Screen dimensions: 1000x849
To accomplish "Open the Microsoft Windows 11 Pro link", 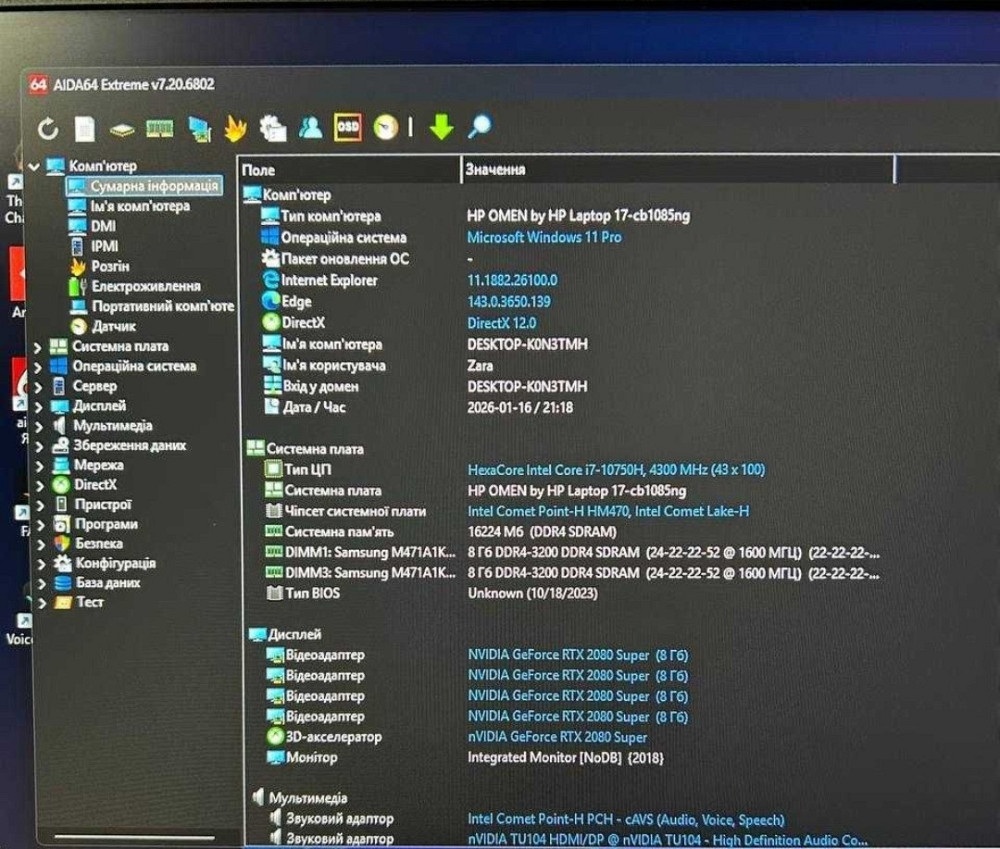I will click(x=544, y=237).
